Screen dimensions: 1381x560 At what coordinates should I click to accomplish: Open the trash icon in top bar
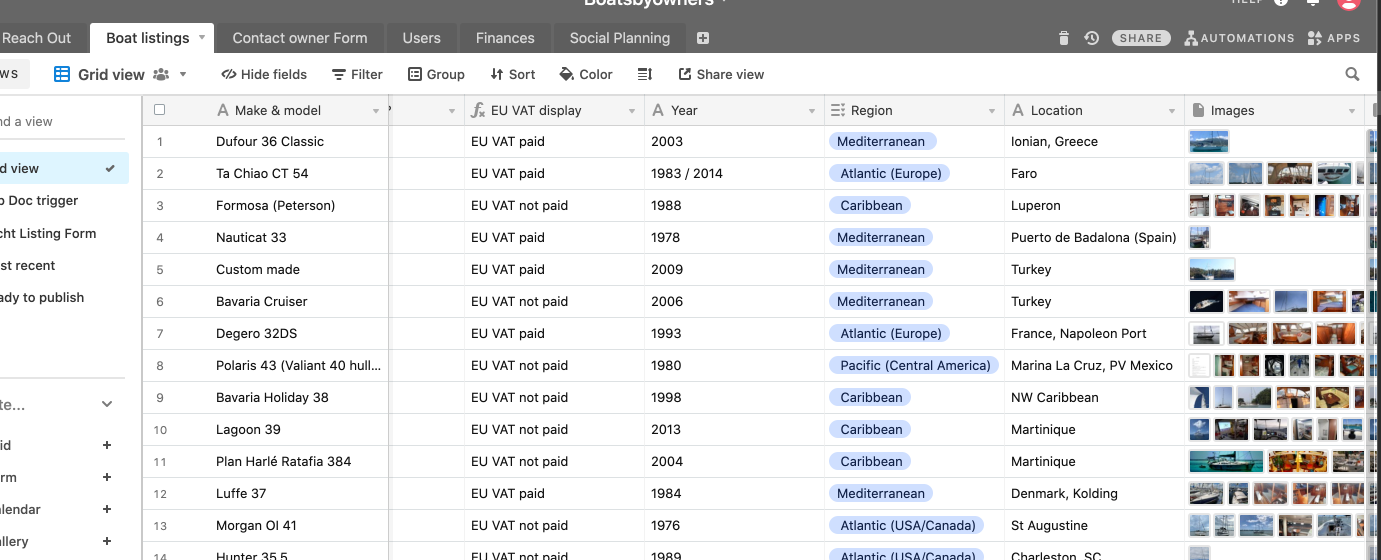pos(1063,38)
